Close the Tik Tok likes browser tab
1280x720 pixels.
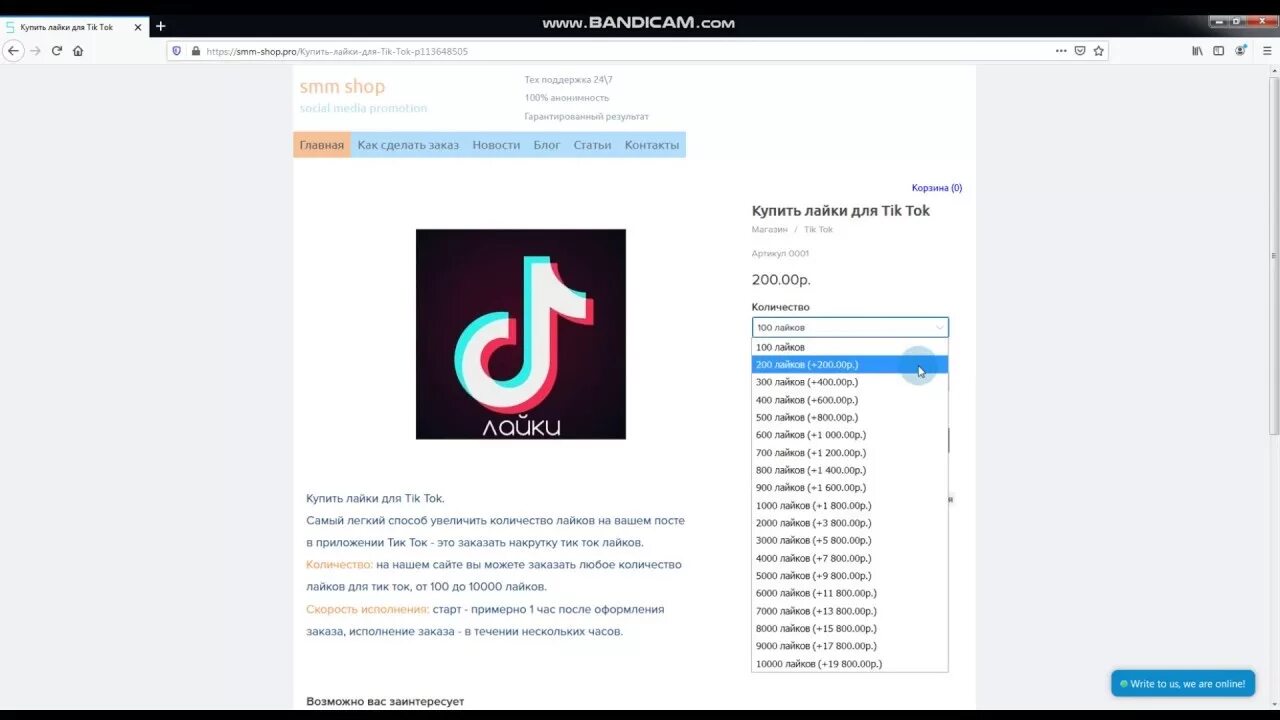click(139, 27)
